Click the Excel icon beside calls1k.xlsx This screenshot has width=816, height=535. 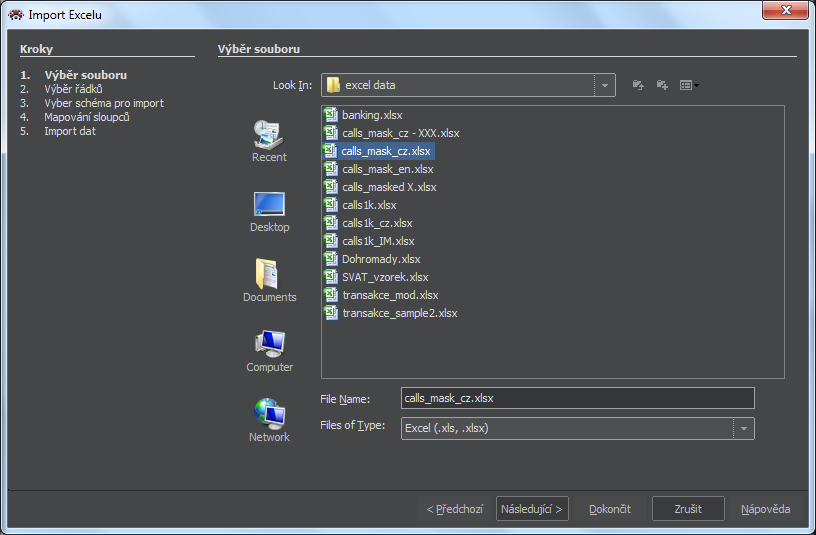tap(330, 205)
